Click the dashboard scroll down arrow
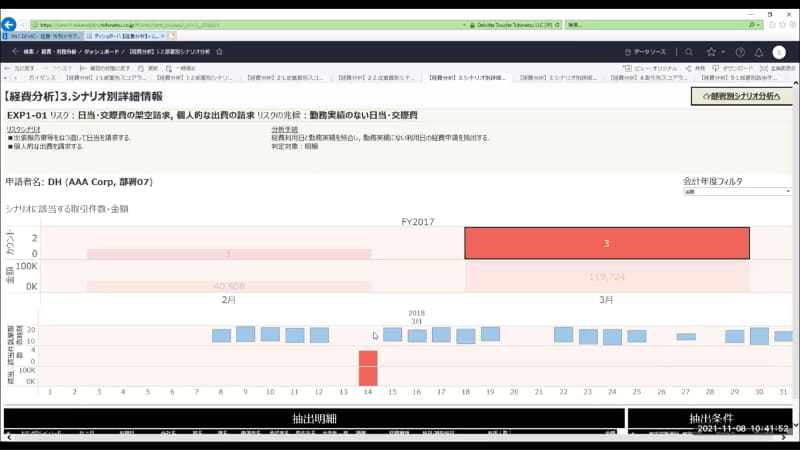Image resolution: width=800 pixels, height=450 pixels. [796, 424]
